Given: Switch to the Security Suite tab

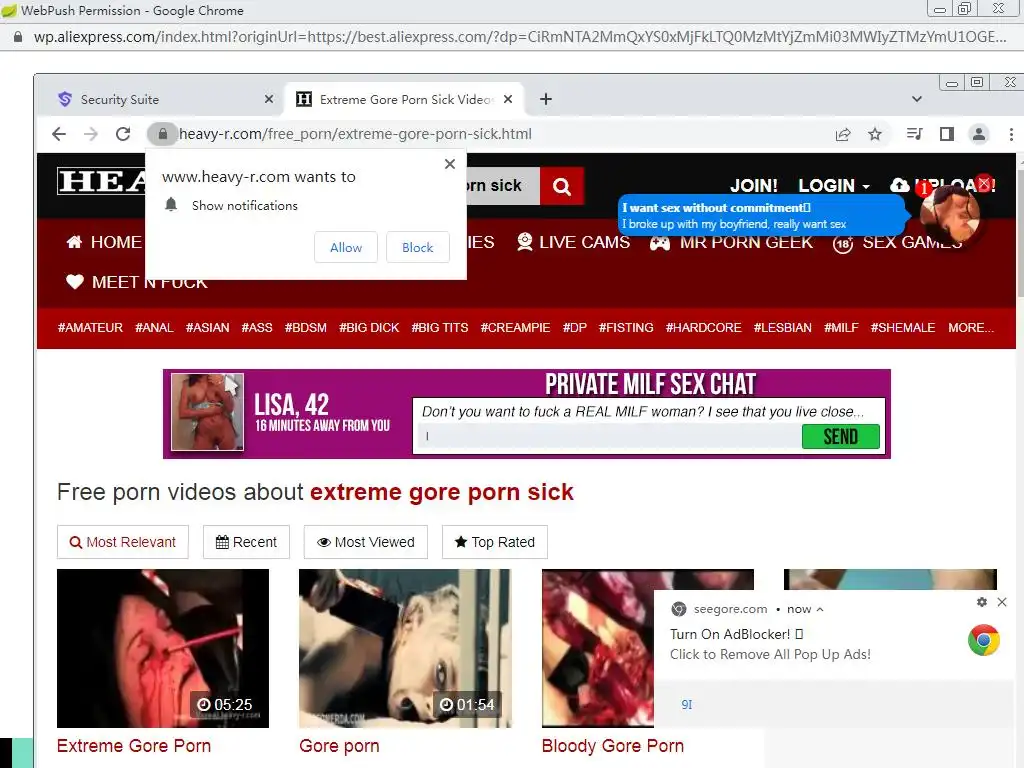Looking at the screenshot, I should [x=163, y=99].
